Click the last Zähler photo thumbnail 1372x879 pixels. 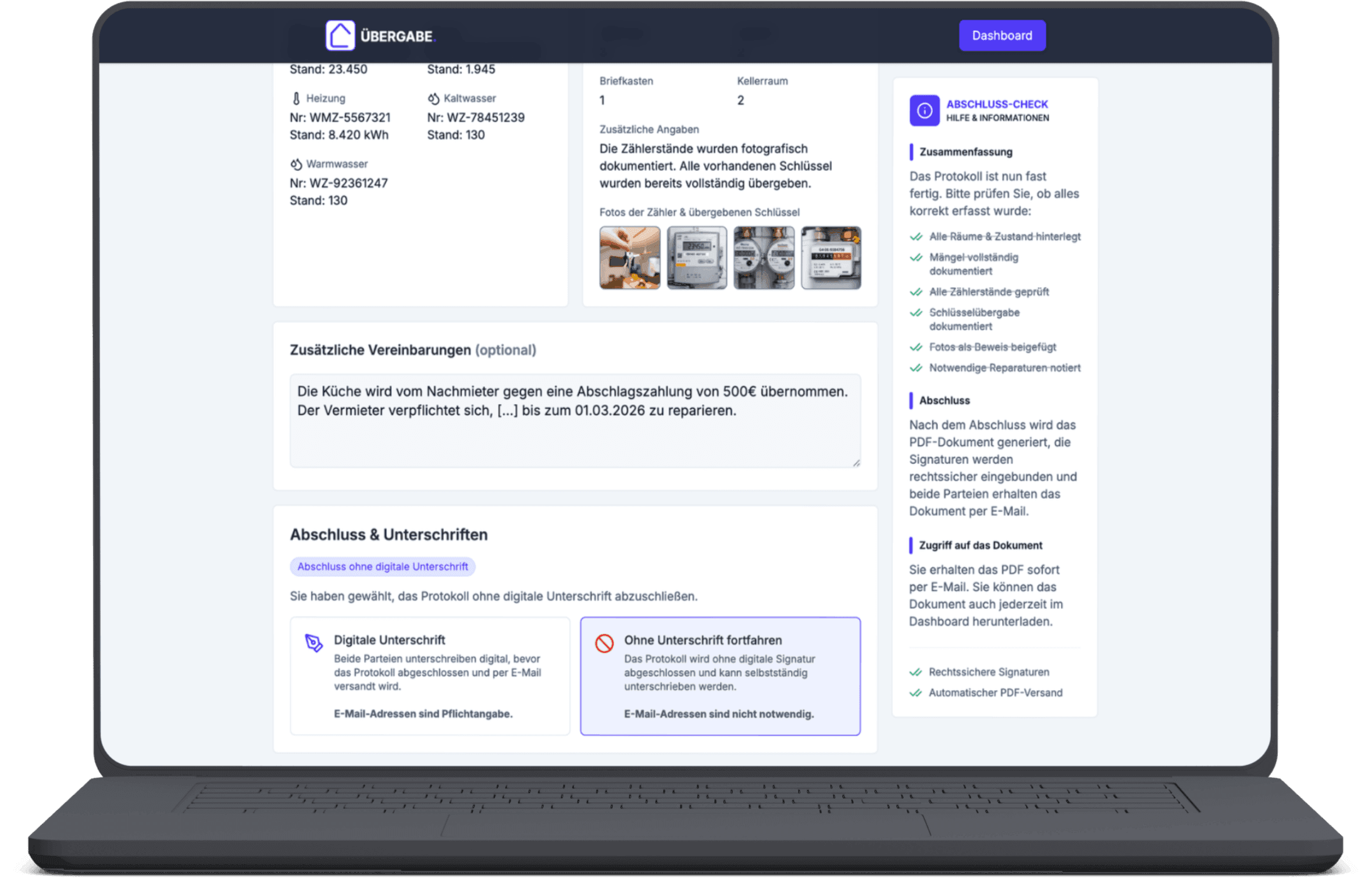[831, 258]
